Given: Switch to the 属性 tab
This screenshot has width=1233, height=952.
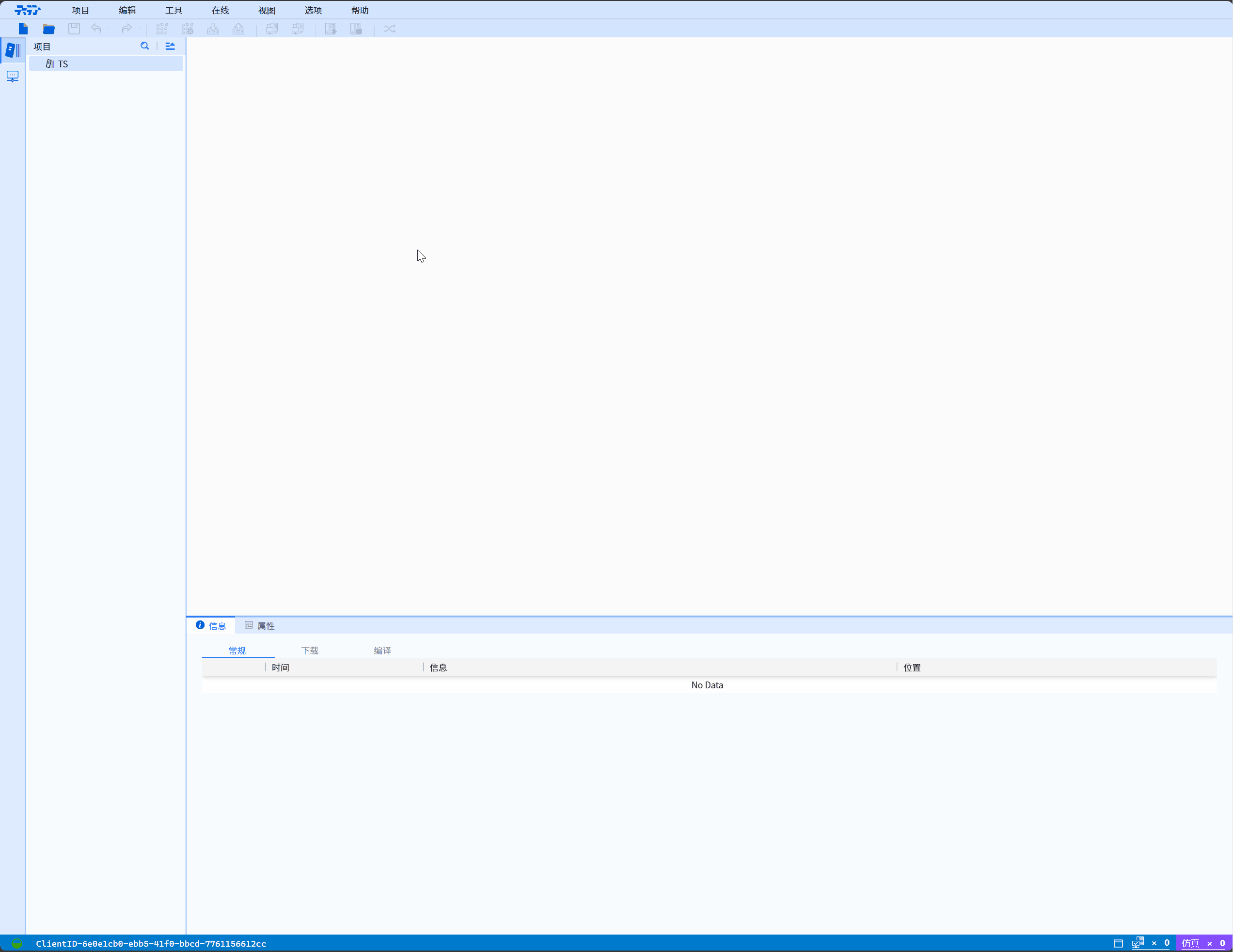Looking at the screenshot, I should coord(260,626).
